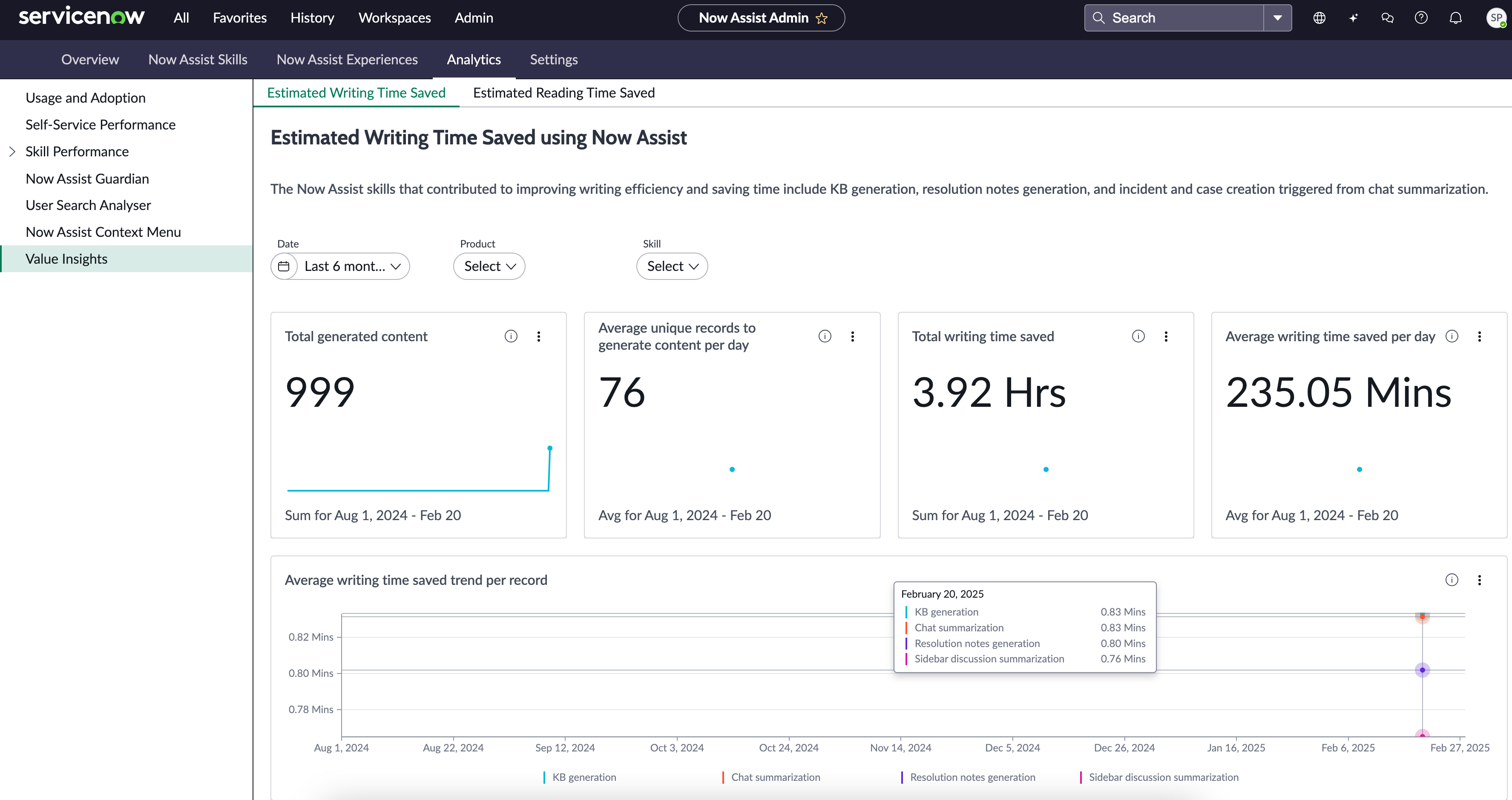Focus the global Search field
Image resolution: width=1512 pixels, height=800 pixels.
(x=1174, y=17)
